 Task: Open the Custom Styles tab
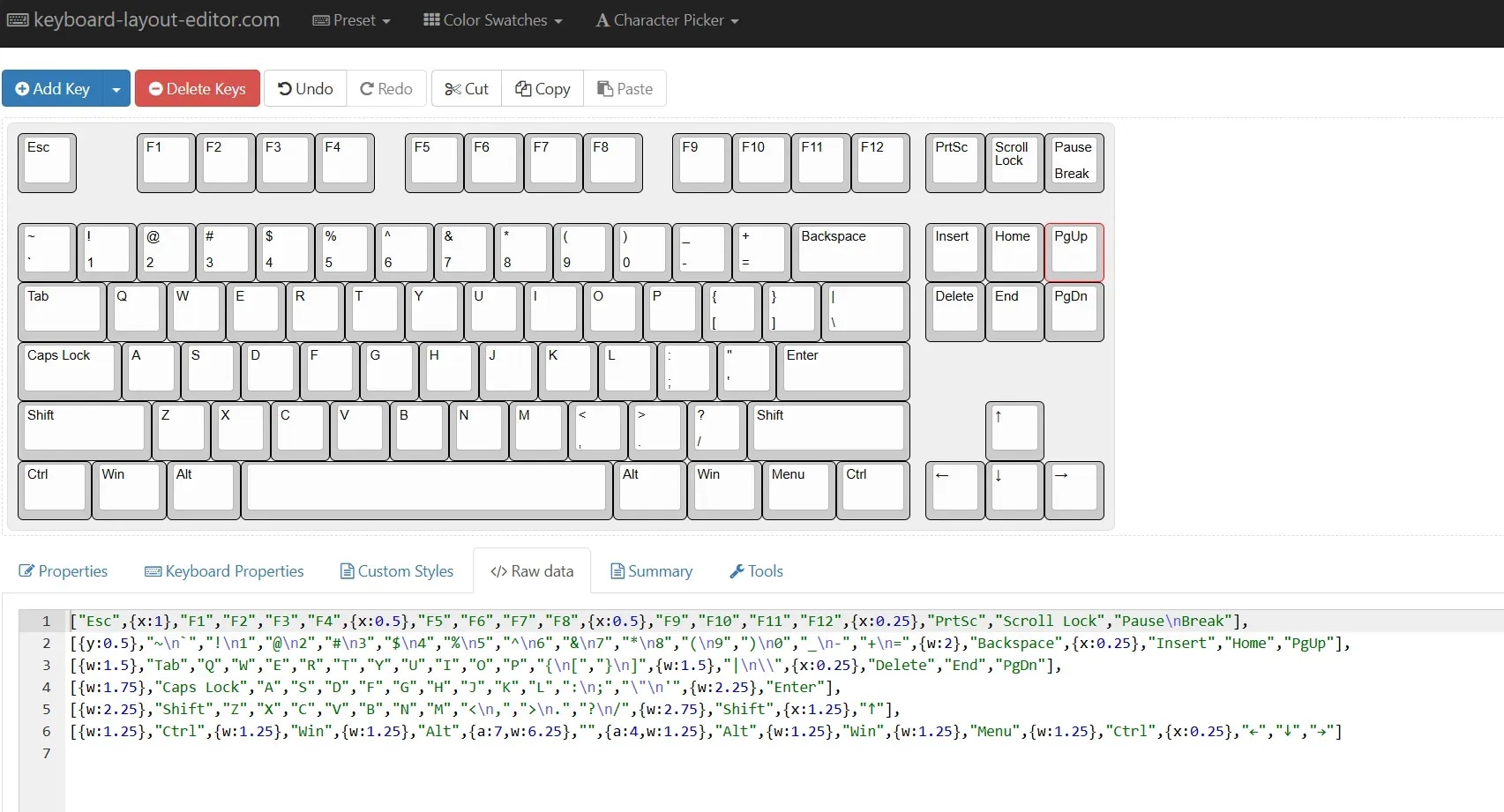coord(397,571)
